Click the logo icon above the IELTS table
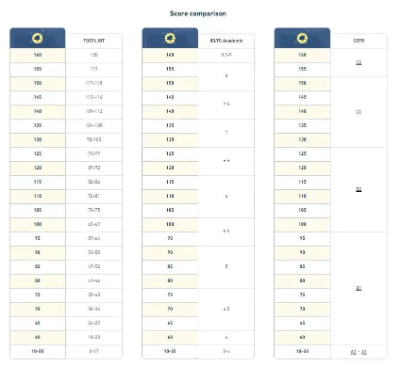Image resolution: width=399 pixels, height=378 pixels. [x=170, y=38]
